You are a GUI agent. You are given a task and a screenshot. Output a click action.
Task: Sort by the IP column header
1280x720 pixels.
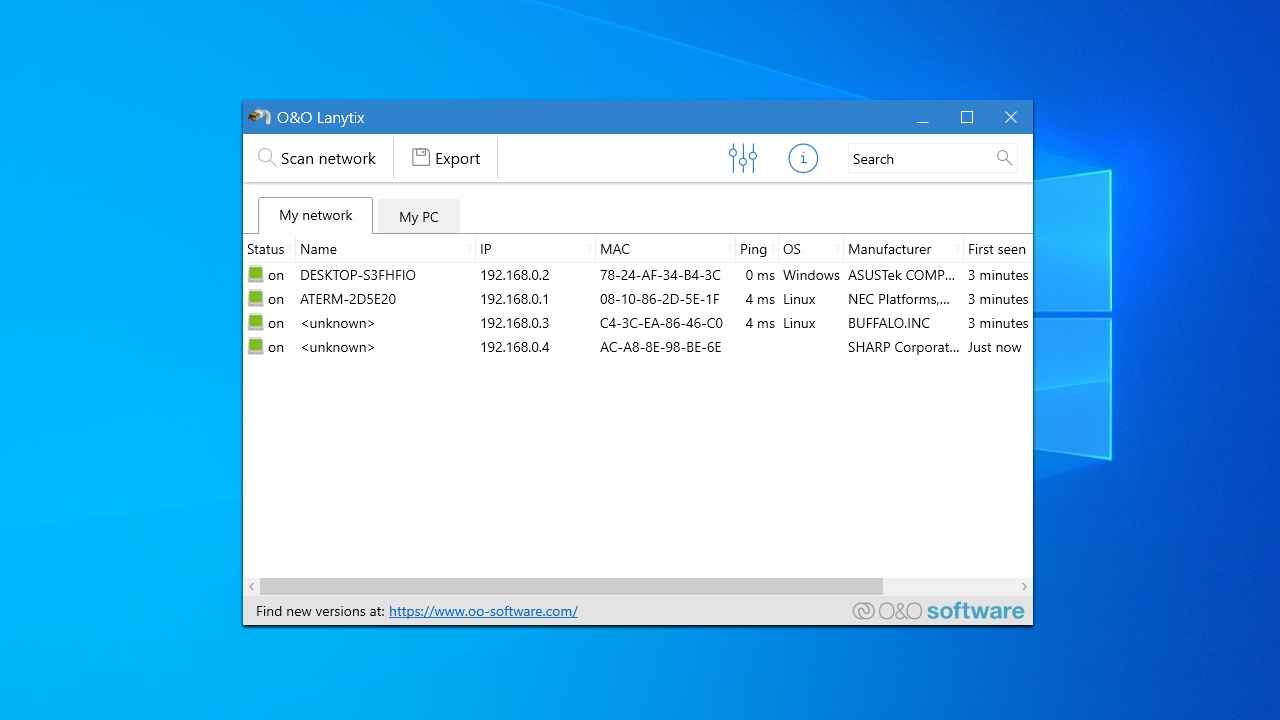click(535, 249)
